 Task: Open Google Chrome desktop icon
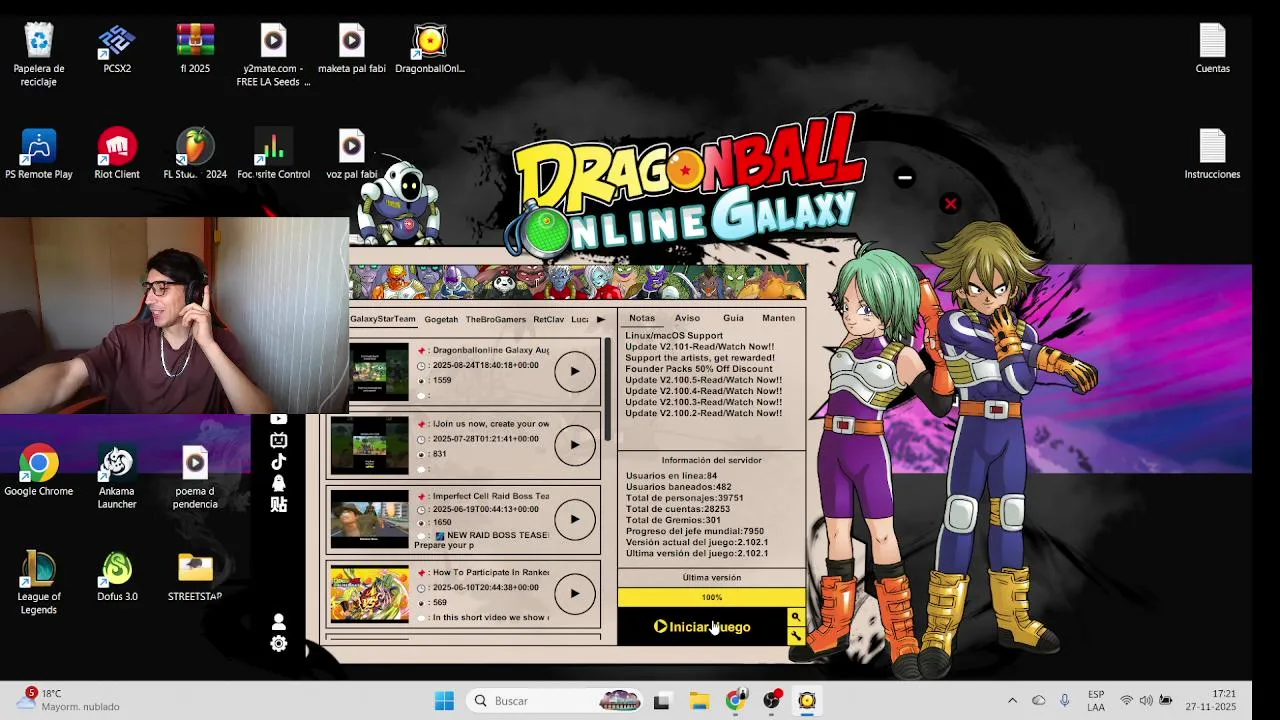coord(39,472)
